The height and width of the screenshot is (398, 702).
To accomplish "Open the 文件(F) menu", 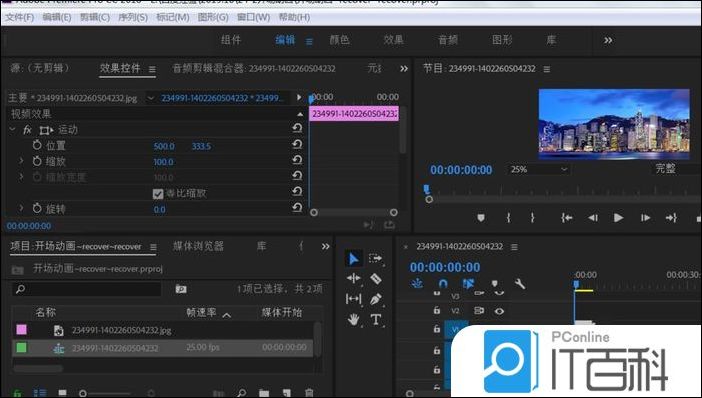I will tap(20, 17).
